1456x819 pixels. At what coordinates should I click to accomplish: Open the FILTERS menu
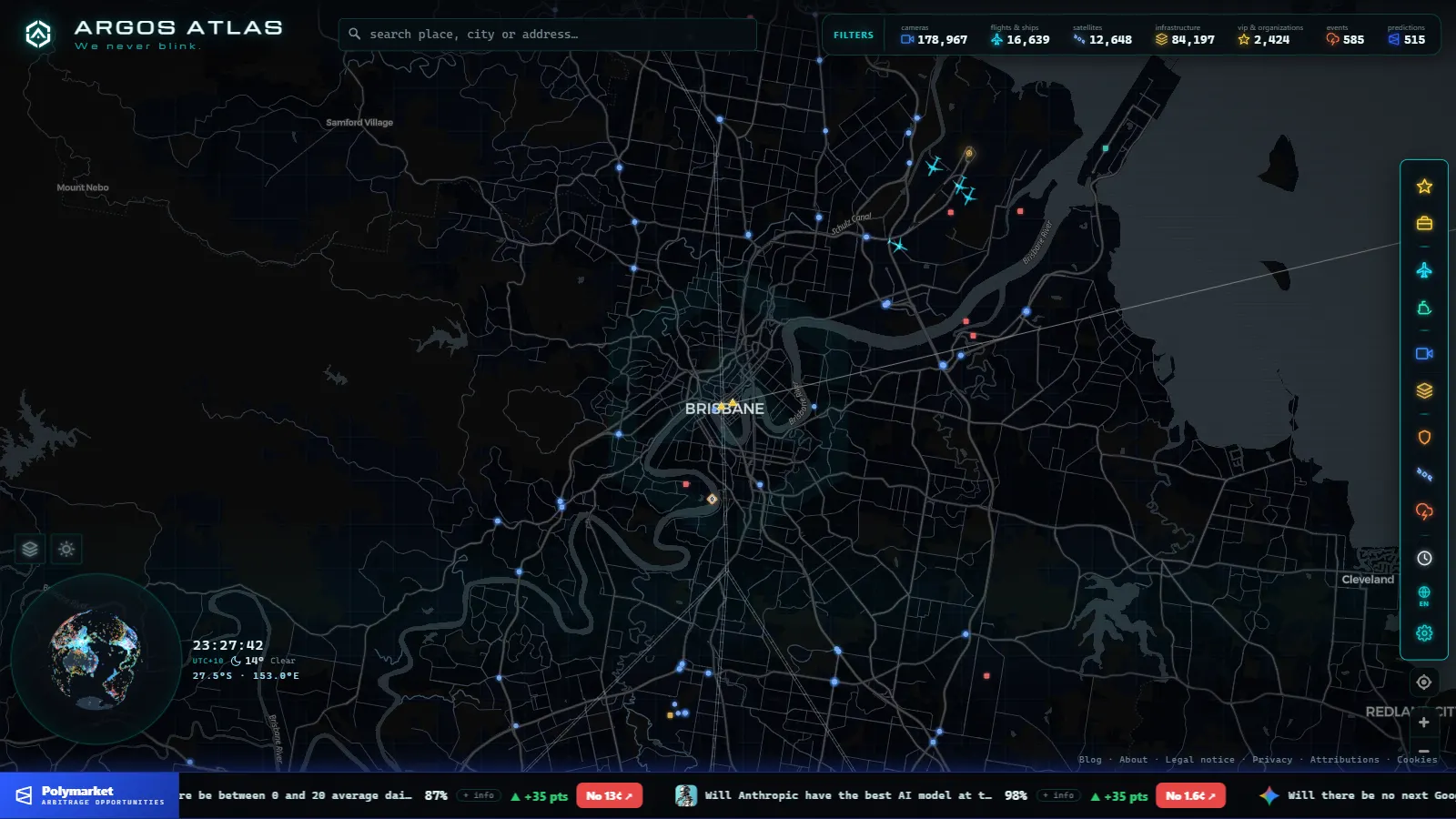(x=854, y=35)
